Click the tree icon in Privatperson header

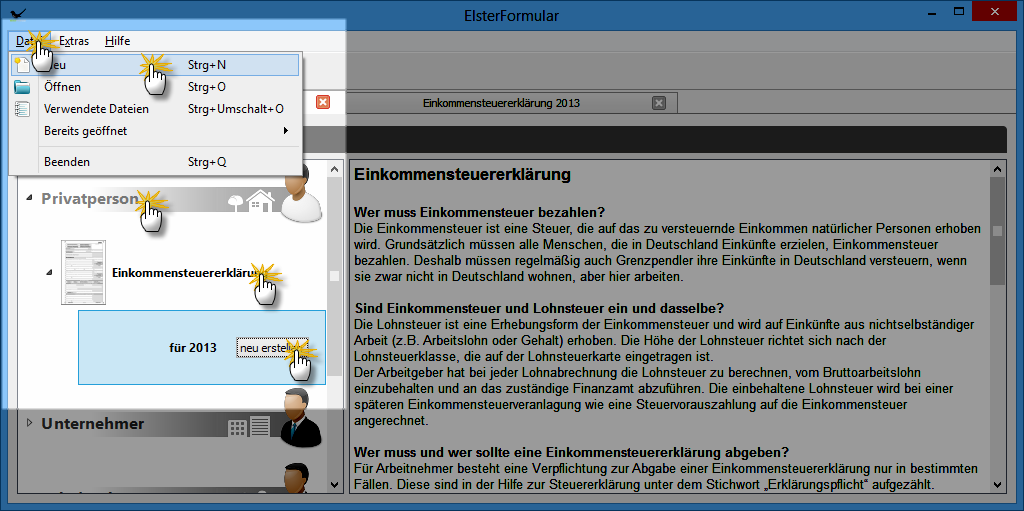pyautogui.click(x=236, y=203)
